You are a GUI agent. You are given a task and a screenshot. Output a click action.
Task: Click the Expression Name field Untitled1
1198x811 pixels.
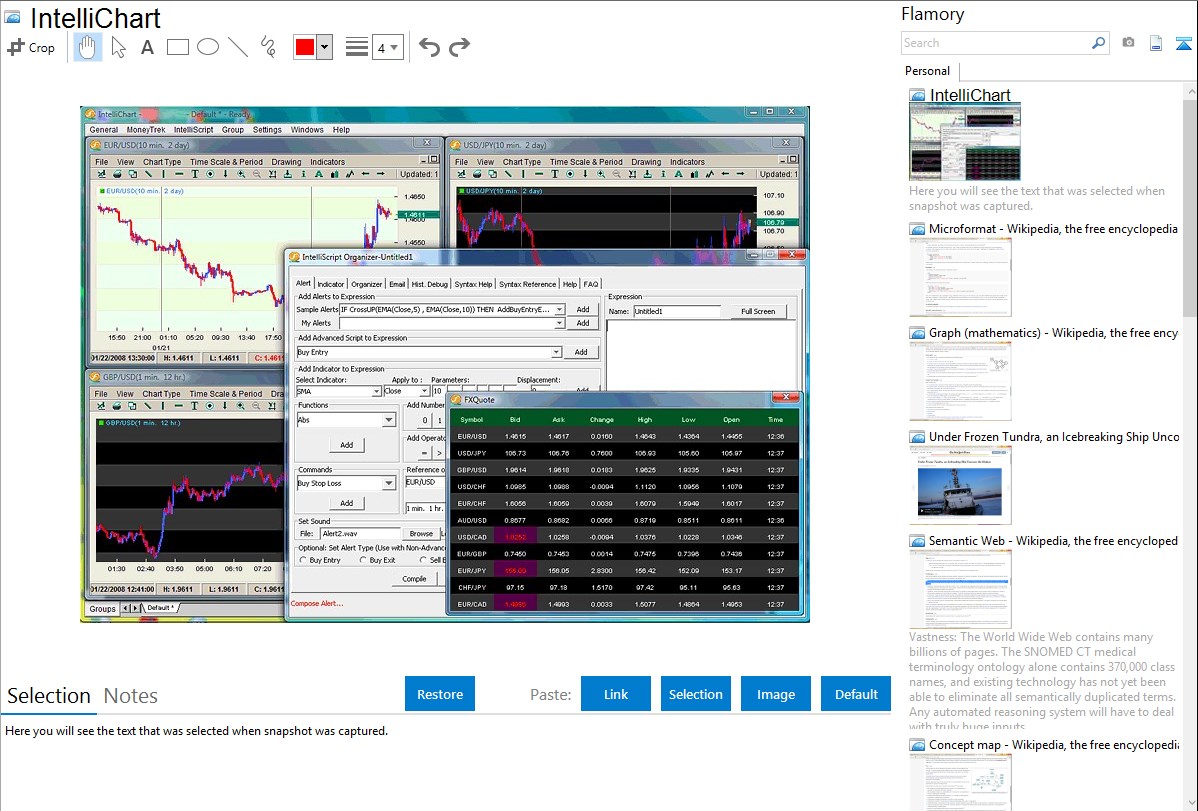coord(677,311)
